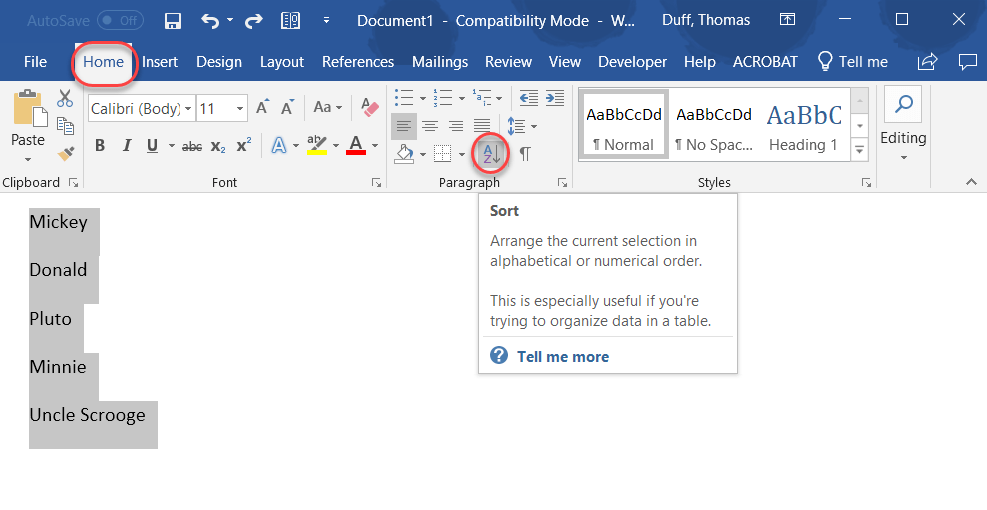
Task: Open the Bullets list dropdown arrow
Action: coord(422,98)
